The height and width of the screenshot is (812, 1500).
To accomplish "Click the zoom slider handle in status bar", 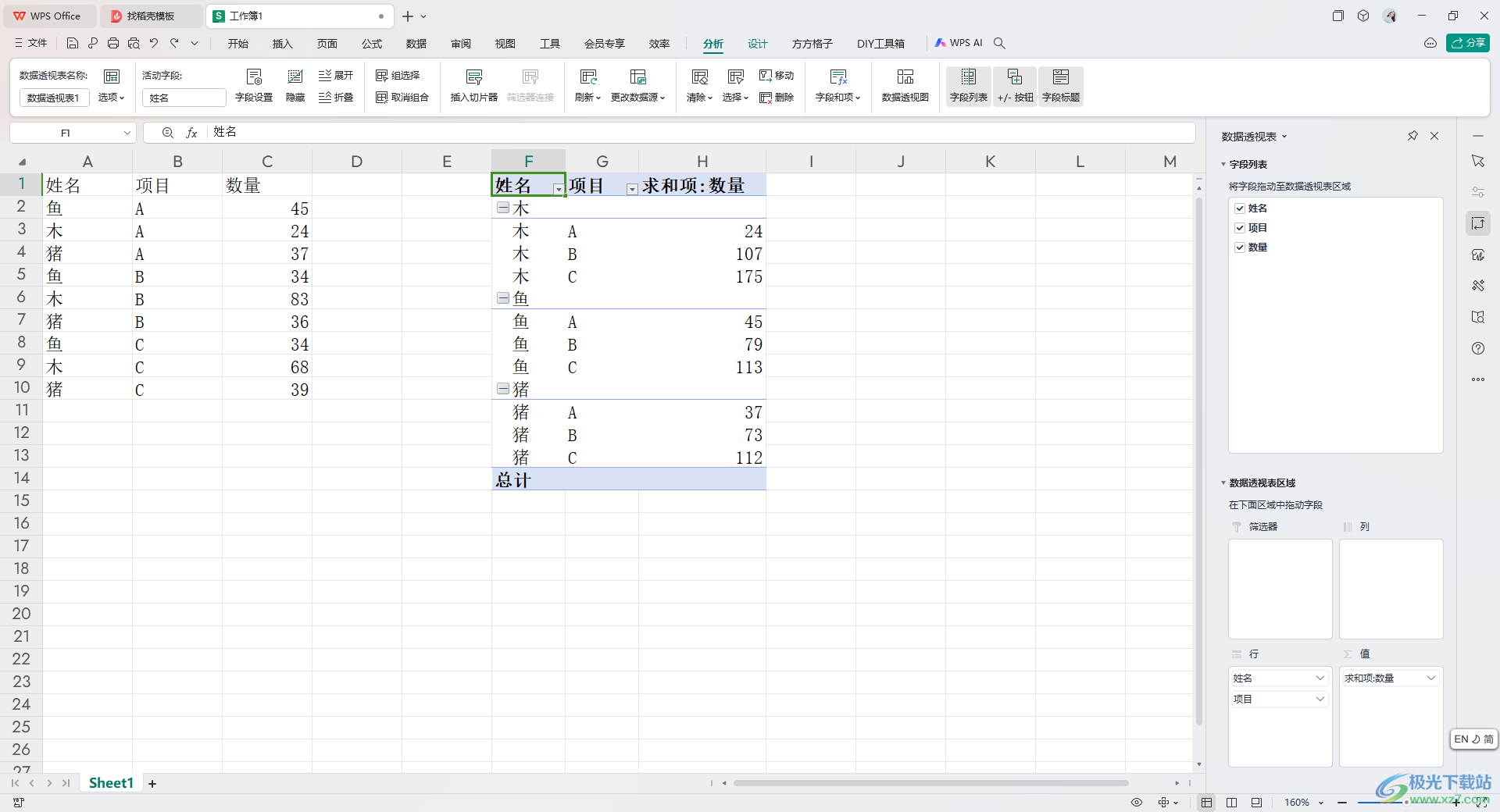I will coord(1406,803).
